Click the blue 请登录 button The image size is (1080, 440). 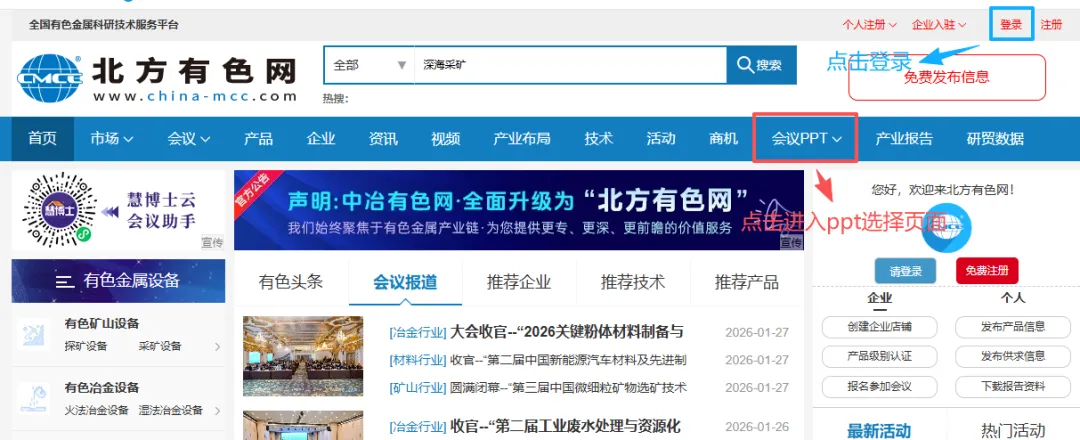tap(905, 271)
